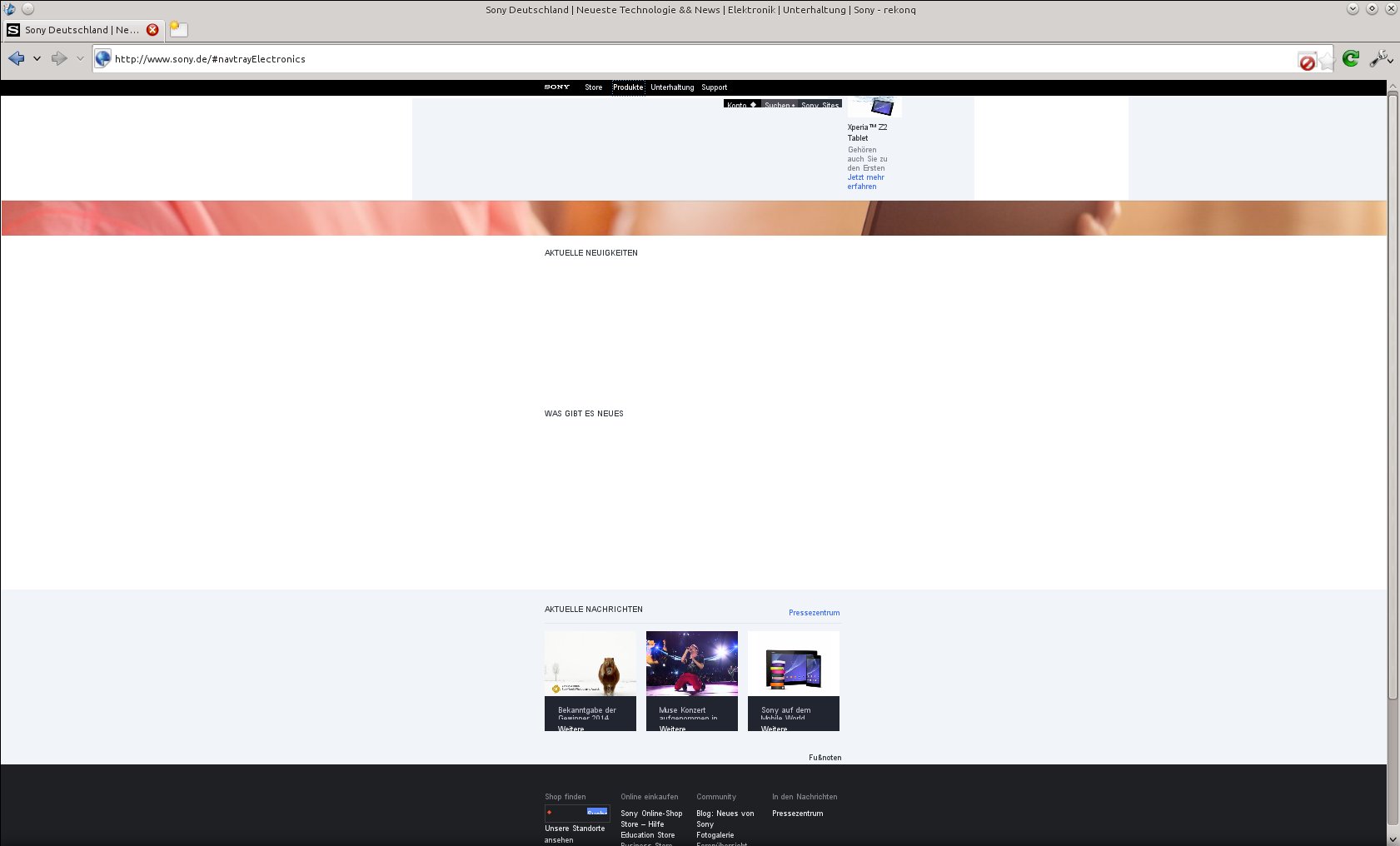Click the globe site icon in address bar
The height and width of the screenshot is (846, 1400).
tap(102, 58)
